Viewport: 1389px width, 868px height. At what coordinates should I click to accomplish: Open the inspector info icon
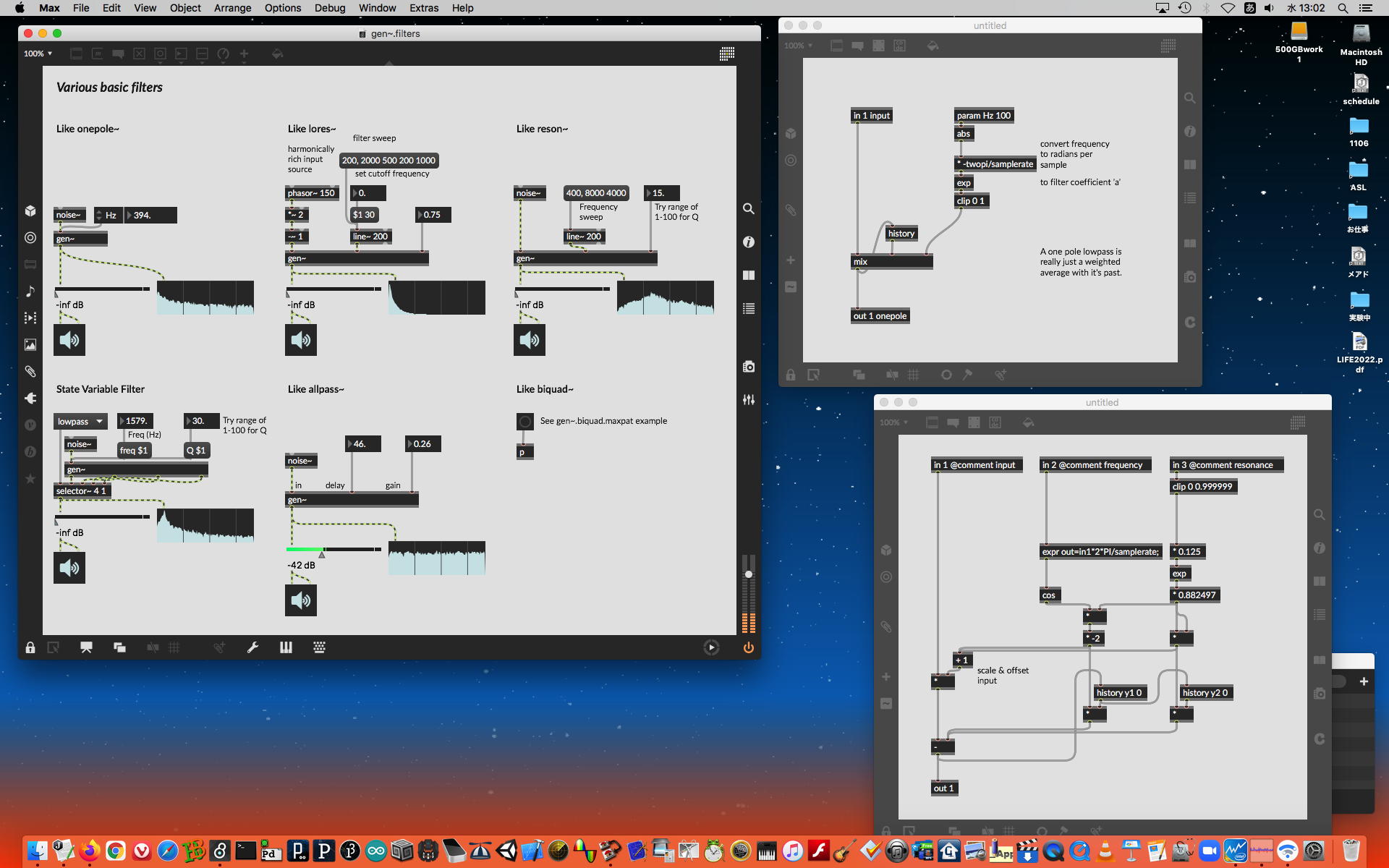point(749,242)
